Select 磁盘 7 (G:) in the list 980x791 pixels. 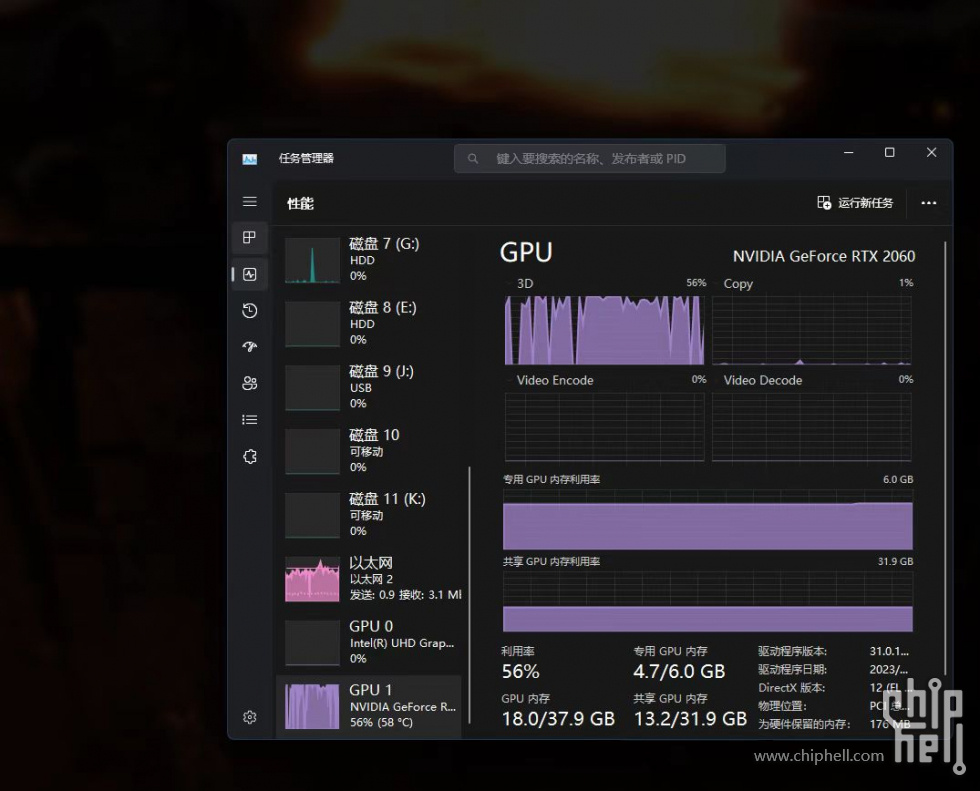tap(369, 259)
